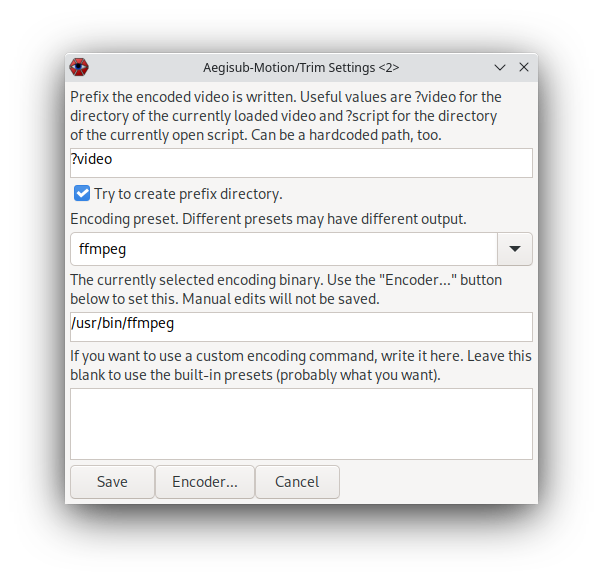Screen dimensions: 603x581
Task: Click the 'Encoding preset' description label
Action: pos(268,219)
